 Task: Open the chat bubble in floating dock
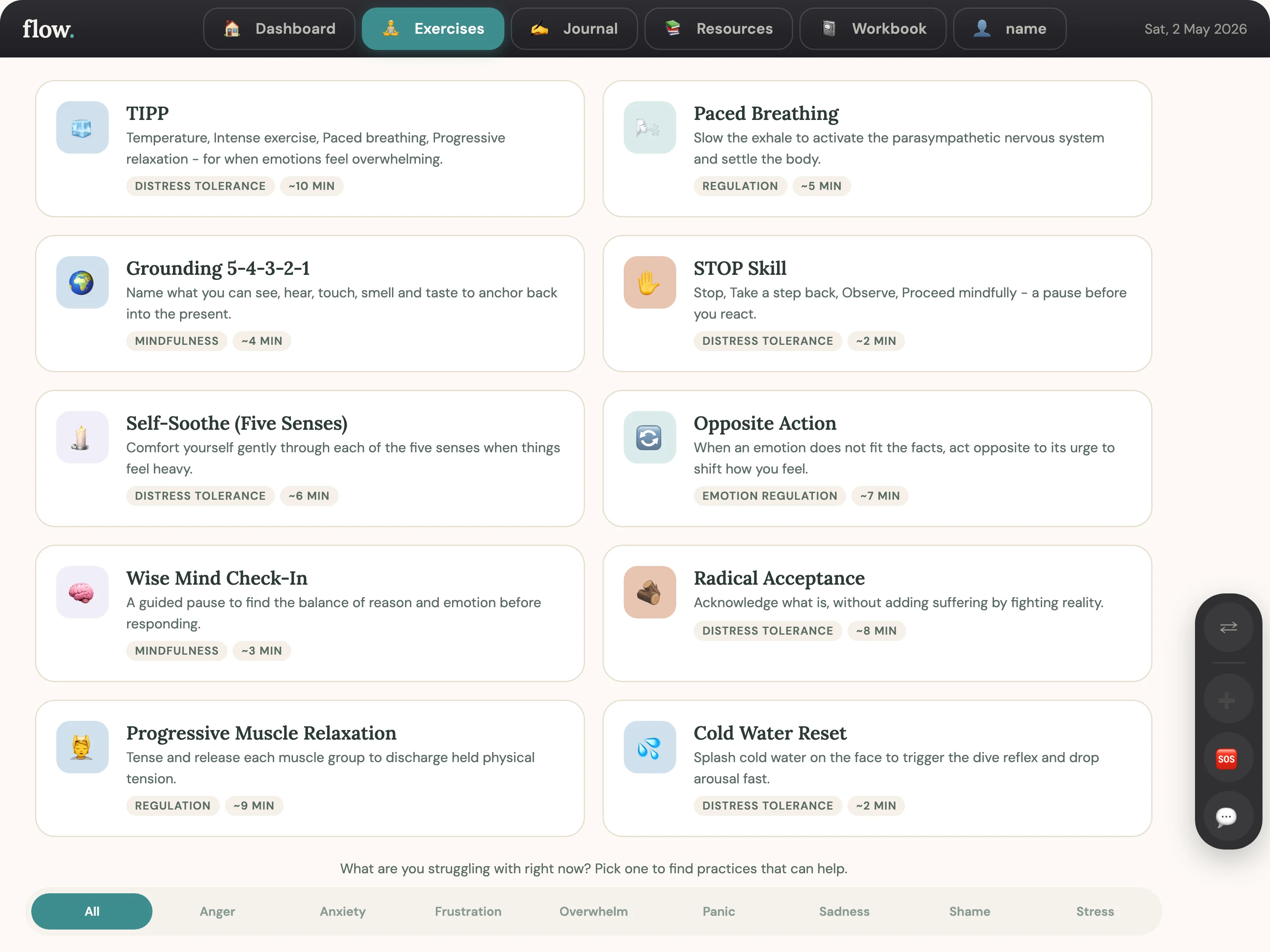click(x=1228, y=817)
